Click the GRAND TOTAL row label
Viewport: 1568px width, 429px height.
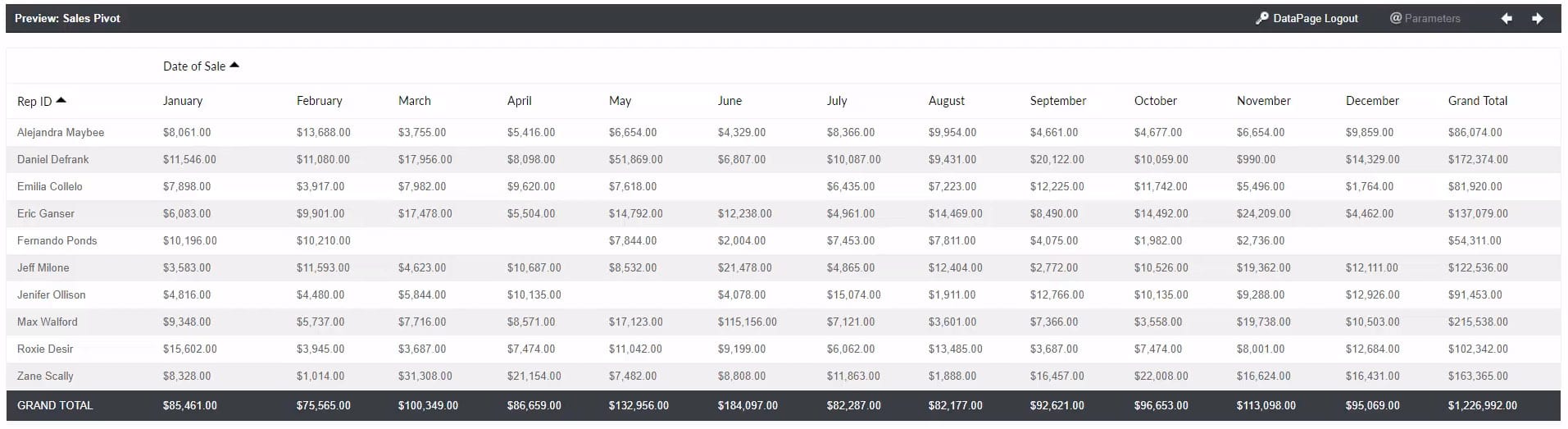coord(55,405)
